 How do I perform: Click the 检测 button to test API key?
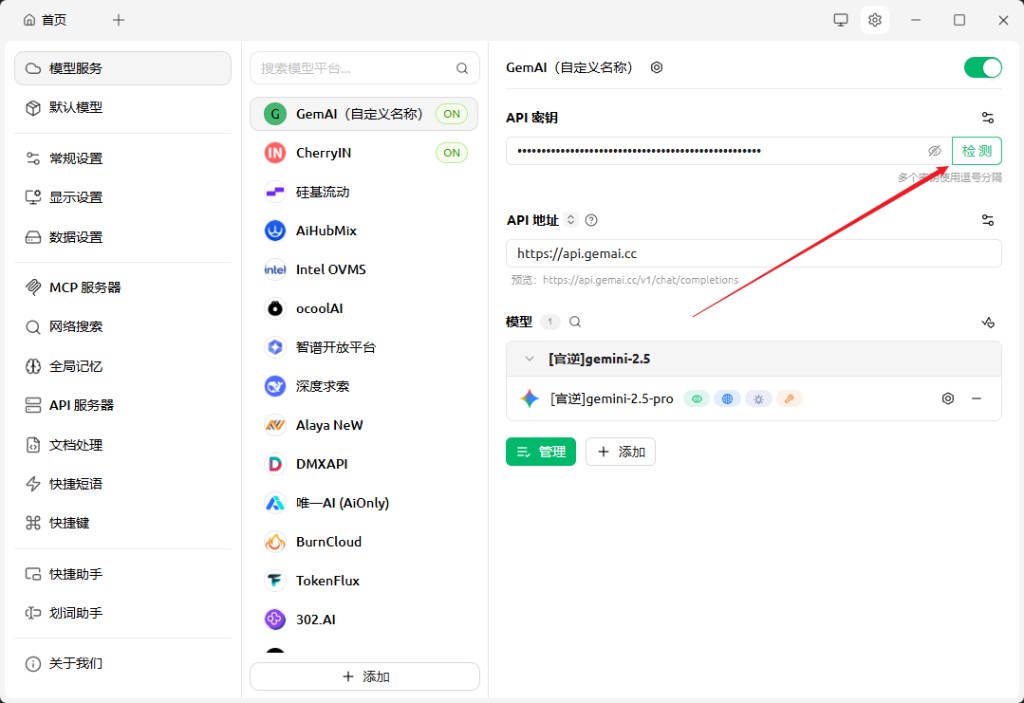click(x=975, y=150)
